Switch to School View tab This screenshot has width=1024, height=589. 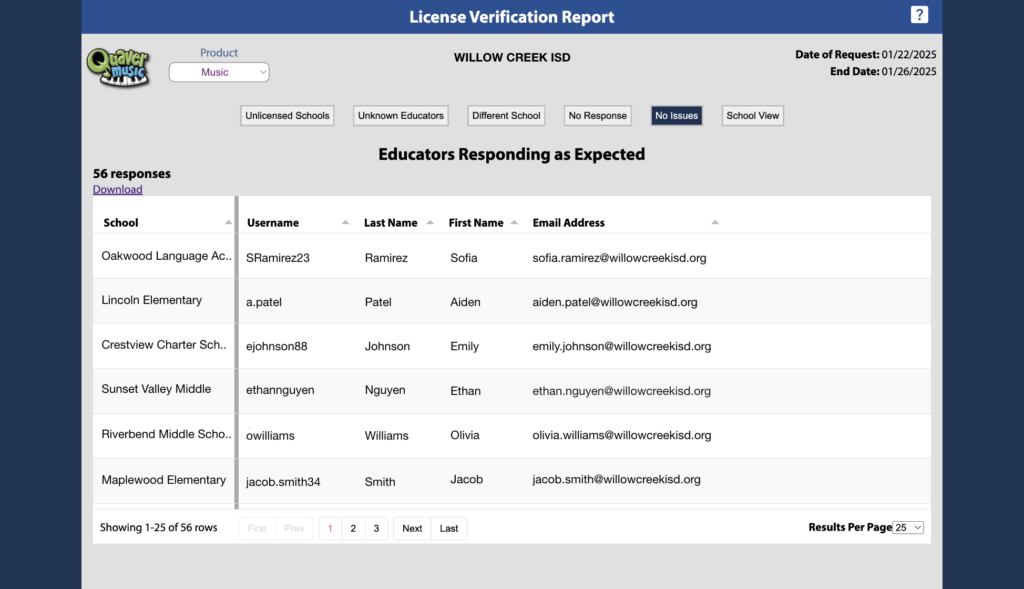coord(752,116)
